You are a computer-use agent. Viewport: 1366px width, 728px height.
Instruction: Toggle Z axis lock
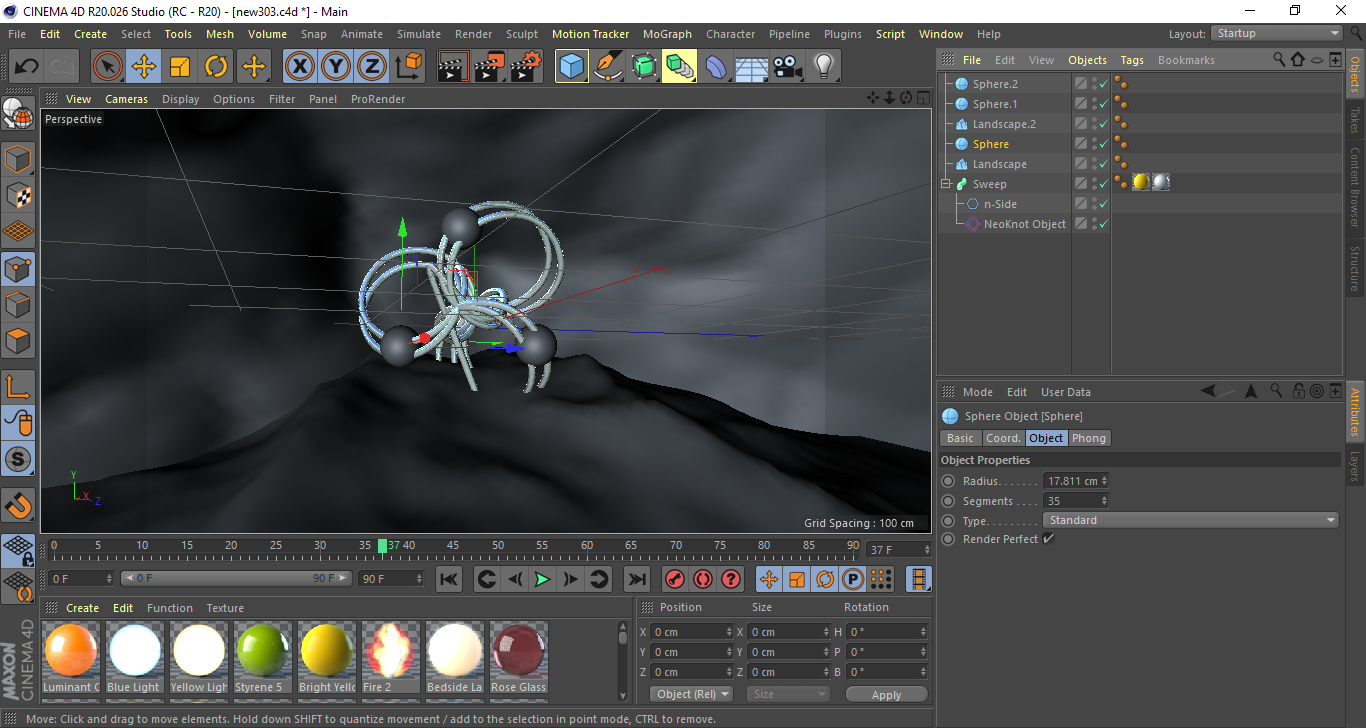coord(371,67)
